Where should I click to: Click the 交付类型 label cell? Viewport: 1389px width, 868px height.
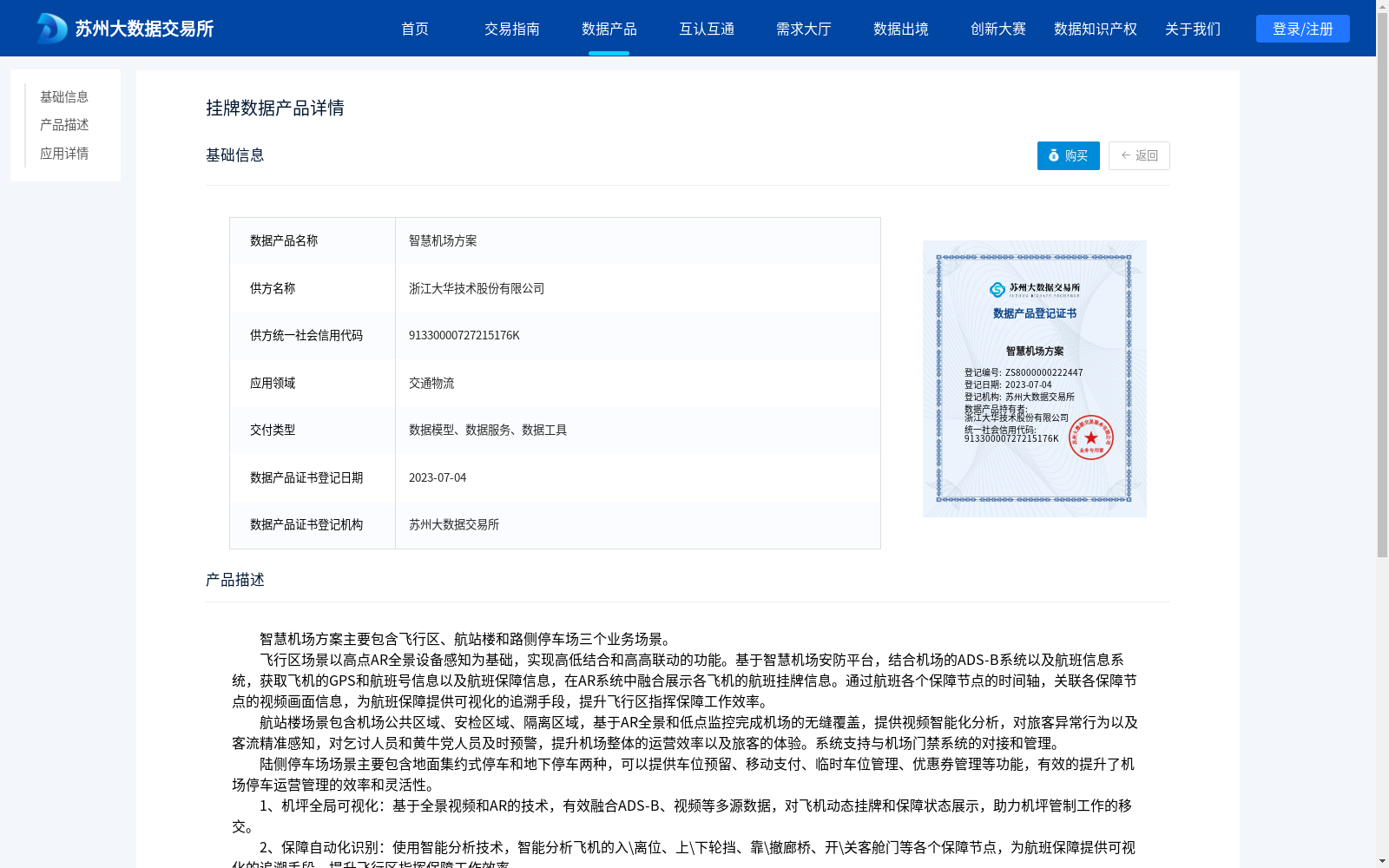(313, 431)
